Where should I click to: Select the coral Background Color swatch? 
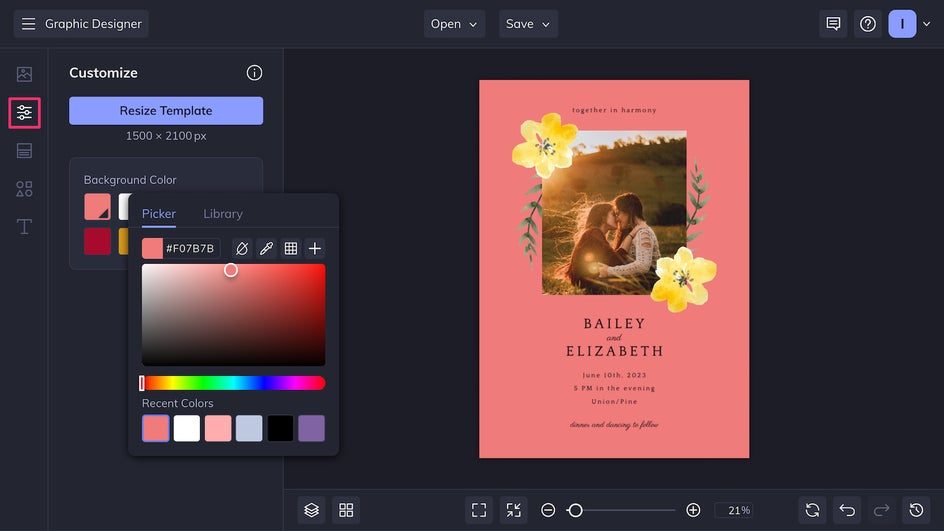[98, 206]
